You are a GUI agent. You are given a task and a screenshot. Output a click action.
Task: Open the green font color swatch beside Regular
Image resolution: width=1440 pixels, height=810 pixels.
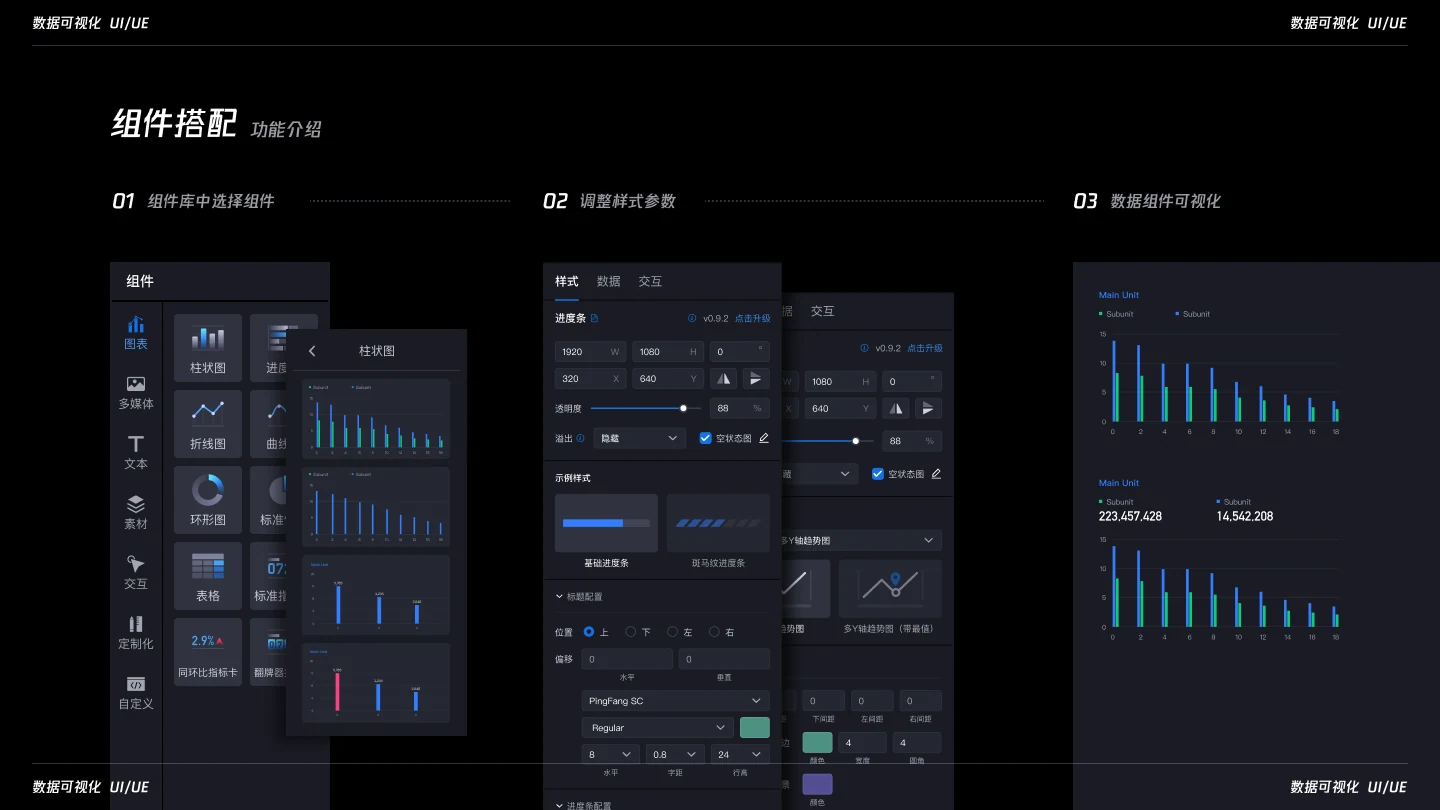pos(754,728)
